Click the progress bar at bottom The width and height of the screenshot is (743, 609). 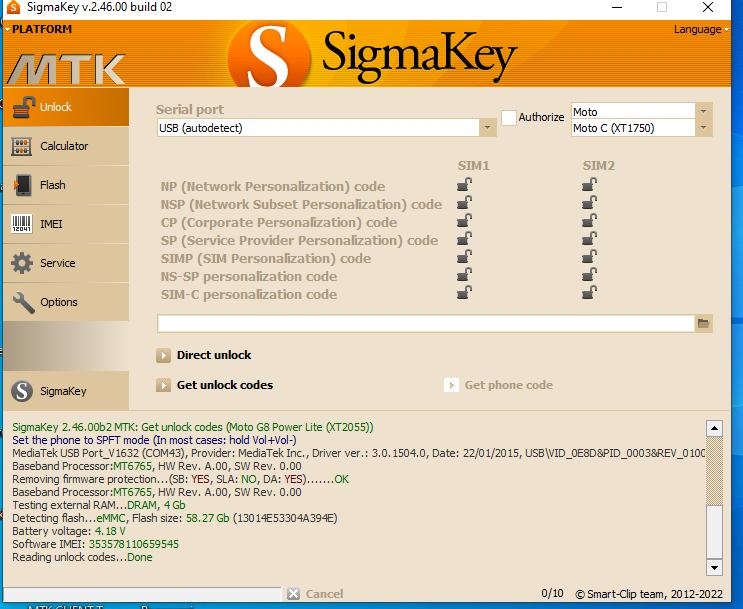142,594
